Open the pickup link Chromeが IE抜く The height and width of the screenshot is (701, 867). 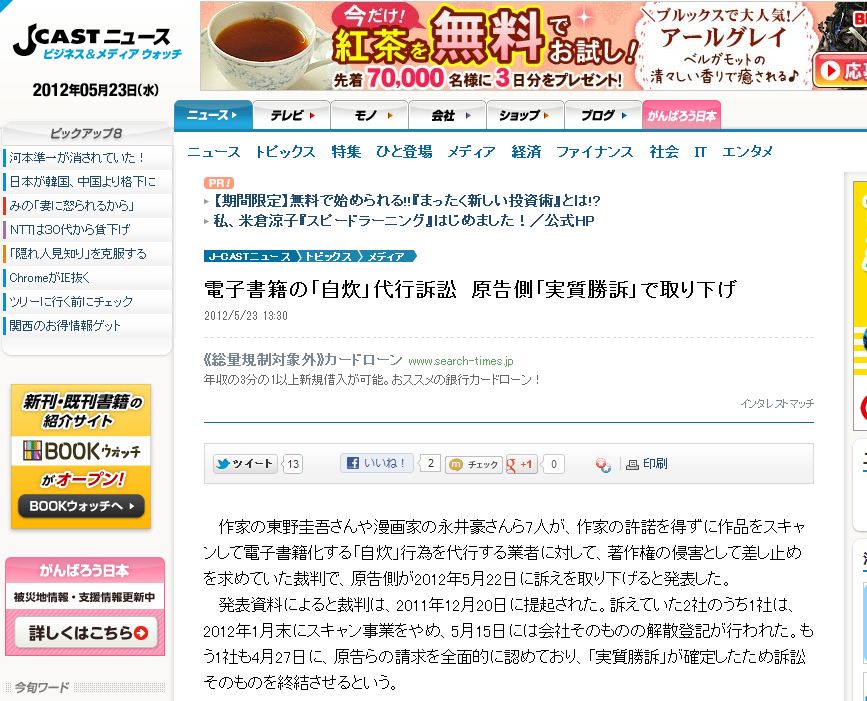pyautogui.click(x=50, y=278)
